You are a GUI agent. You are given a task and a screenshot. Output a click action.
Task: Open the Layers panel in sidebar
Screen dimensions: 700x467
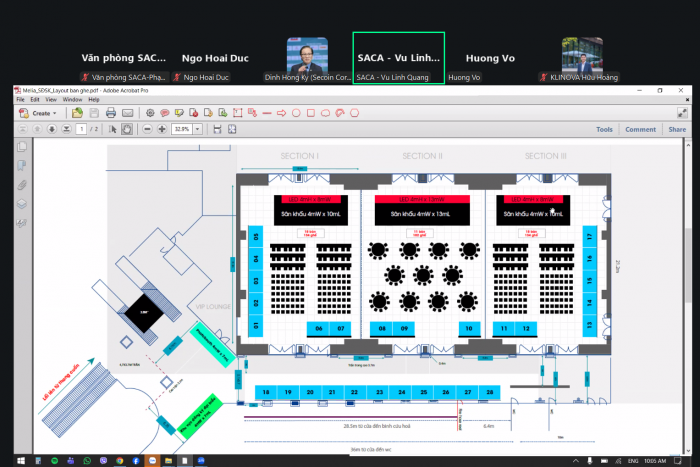click(x=21, y=202)
